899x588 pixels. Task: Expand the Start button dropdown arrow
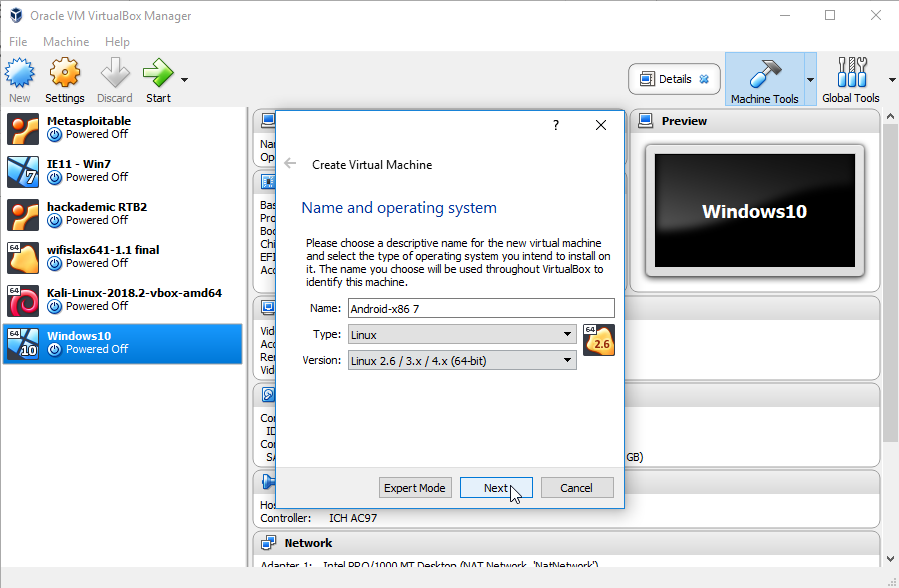click(184, 80)
